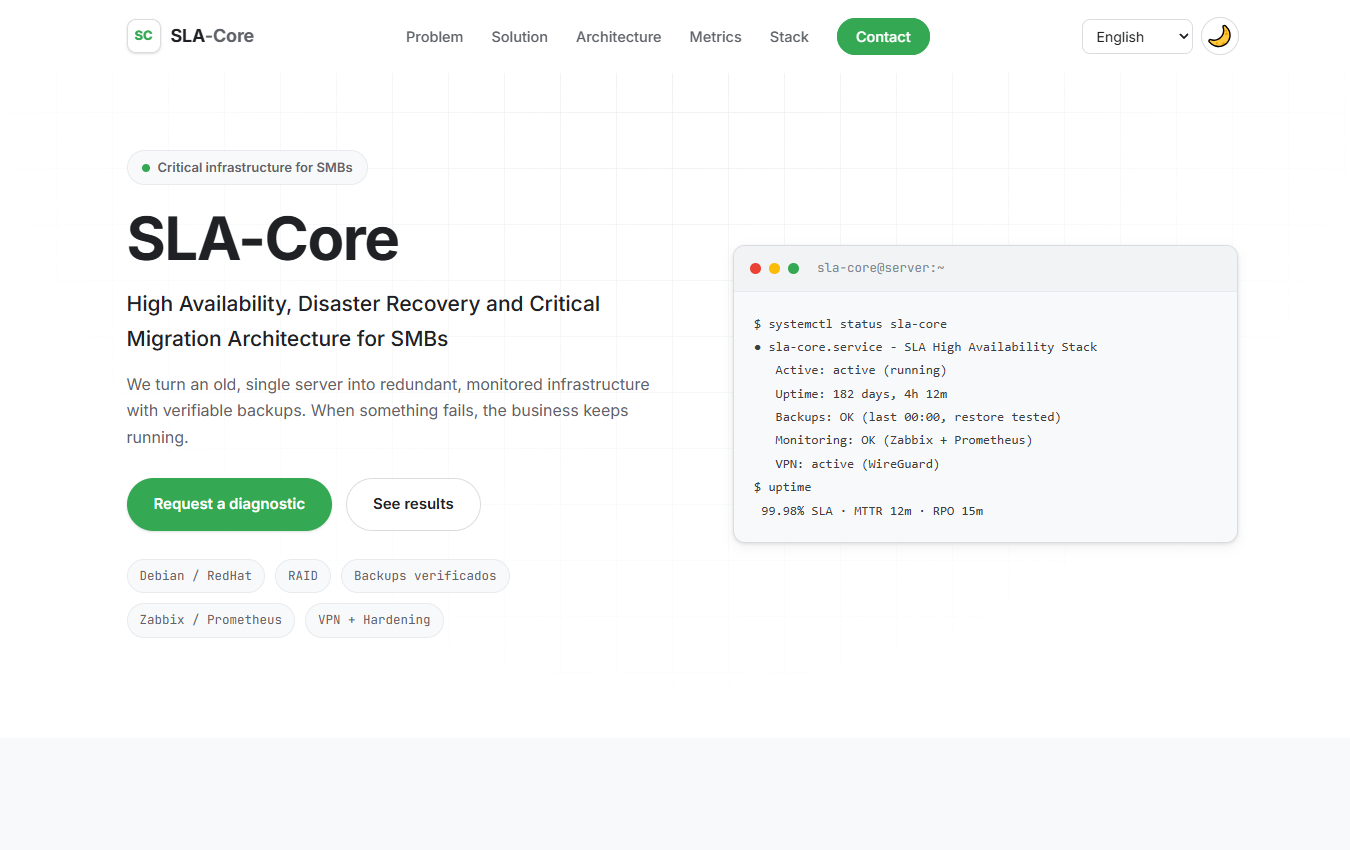Click the Uptime: 182 days line
The width and height of the screenshot is (1350, 850).
(861, 394)
